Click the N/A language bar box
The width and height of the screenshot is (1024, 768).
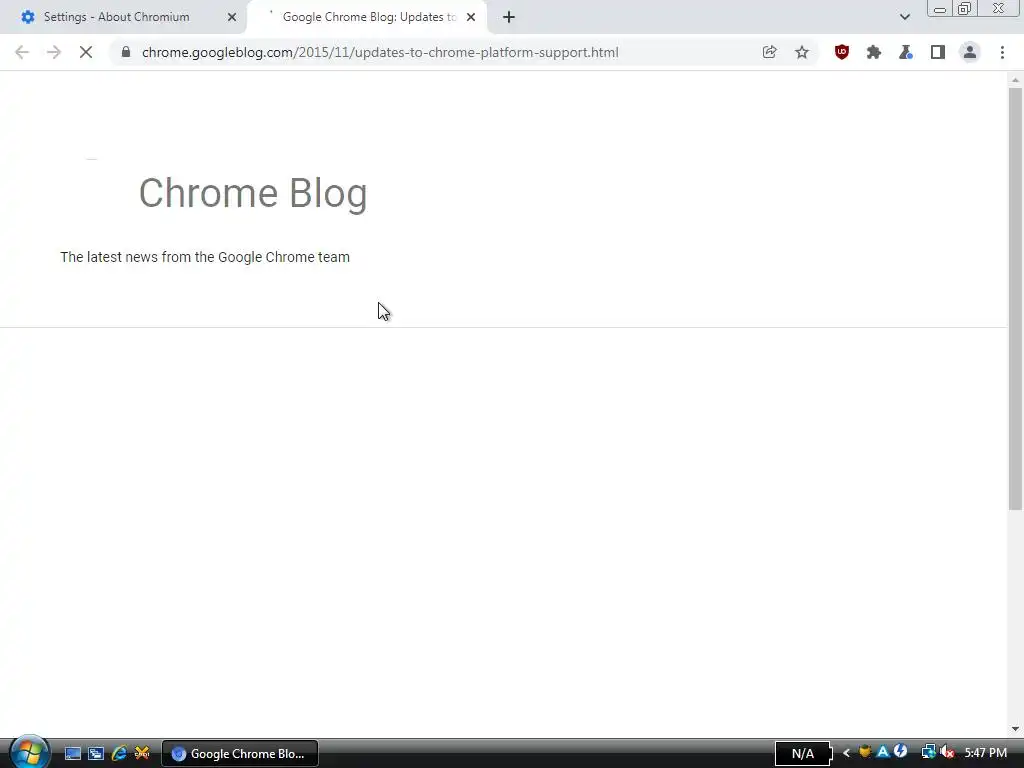tap(803, 754)
